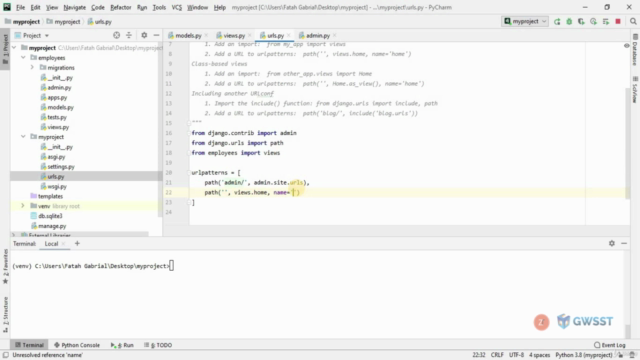This screenshot has height=360, width=640.
Task: Close the admin.py editor tab
Action: (334, 36)
